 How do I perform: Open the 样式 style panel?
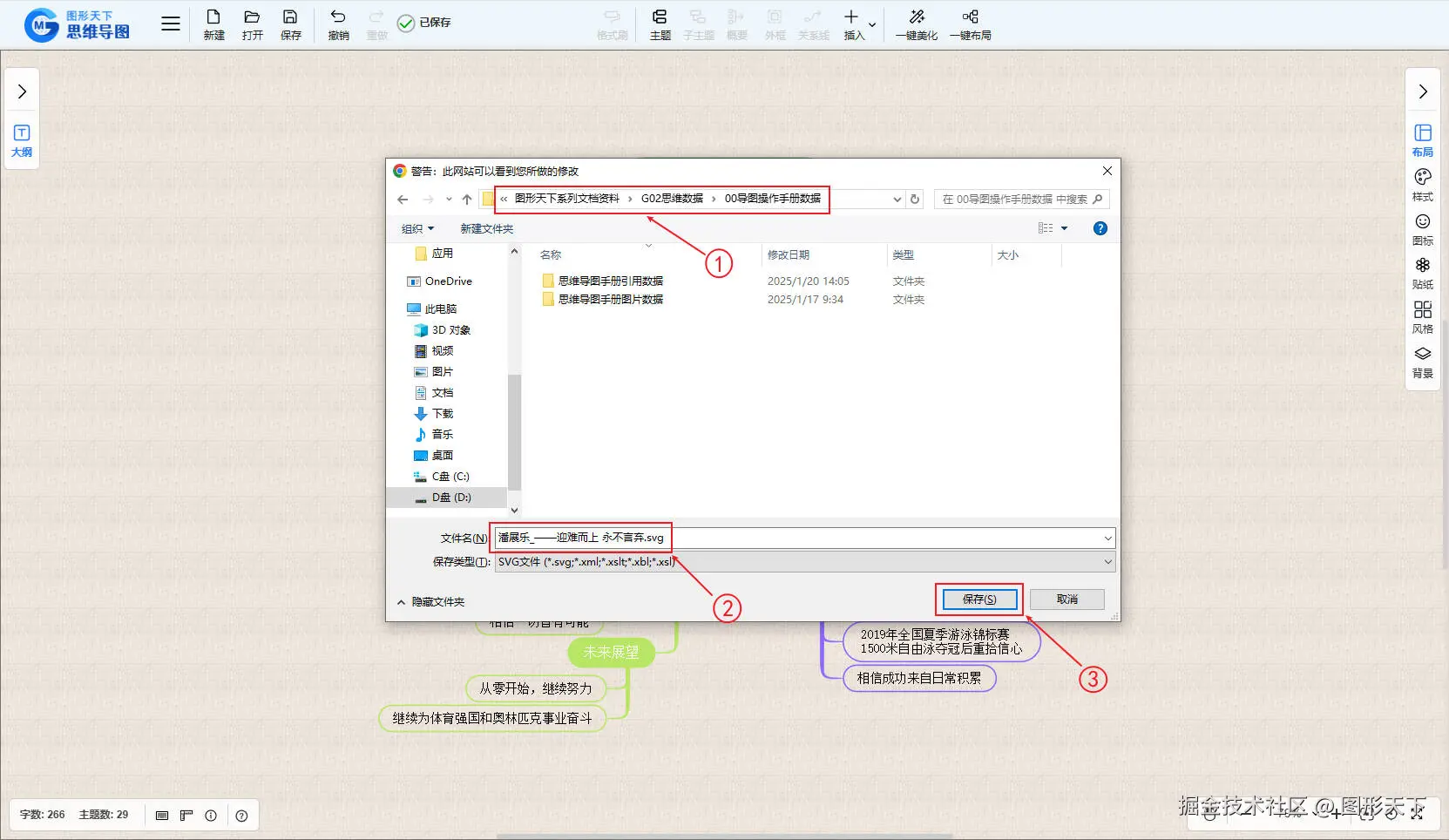pos(1422,185)
